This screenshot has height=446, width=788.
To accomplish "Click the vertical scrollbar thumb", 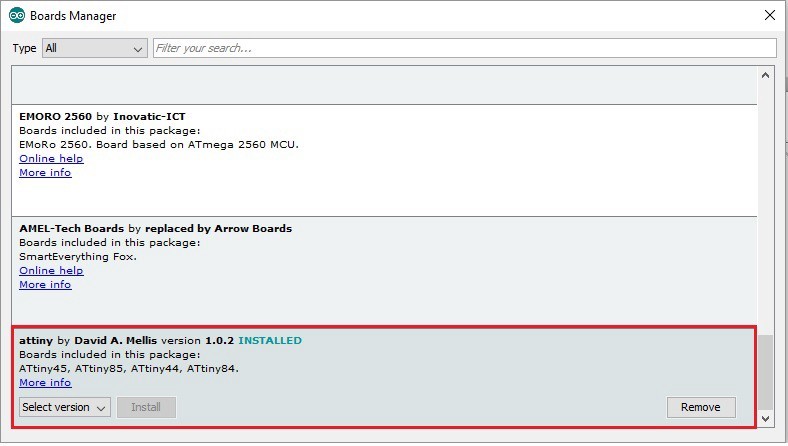I will [x=765, y=373].
